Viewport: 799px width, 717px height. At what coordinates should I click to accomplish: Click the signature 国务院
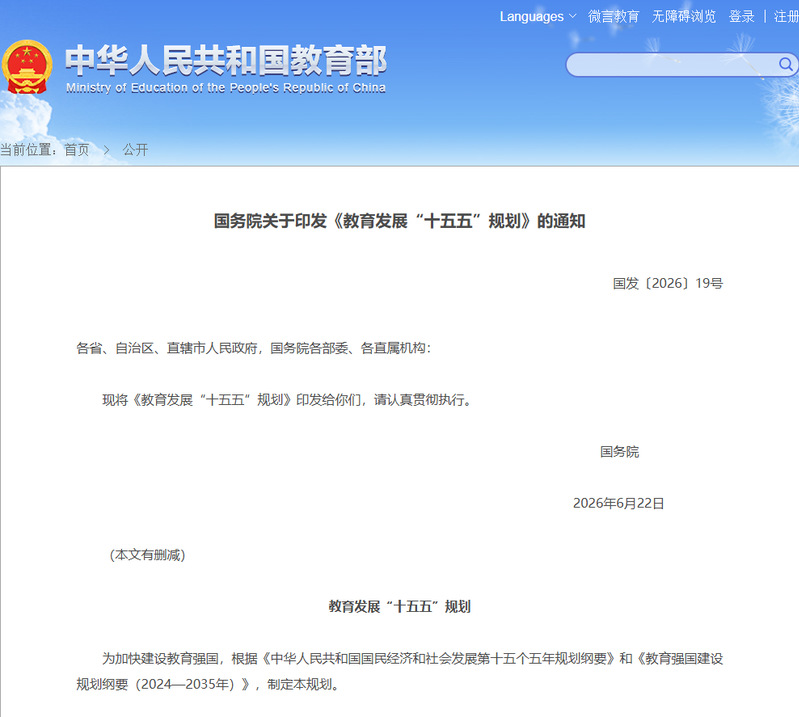click(619, 452)
